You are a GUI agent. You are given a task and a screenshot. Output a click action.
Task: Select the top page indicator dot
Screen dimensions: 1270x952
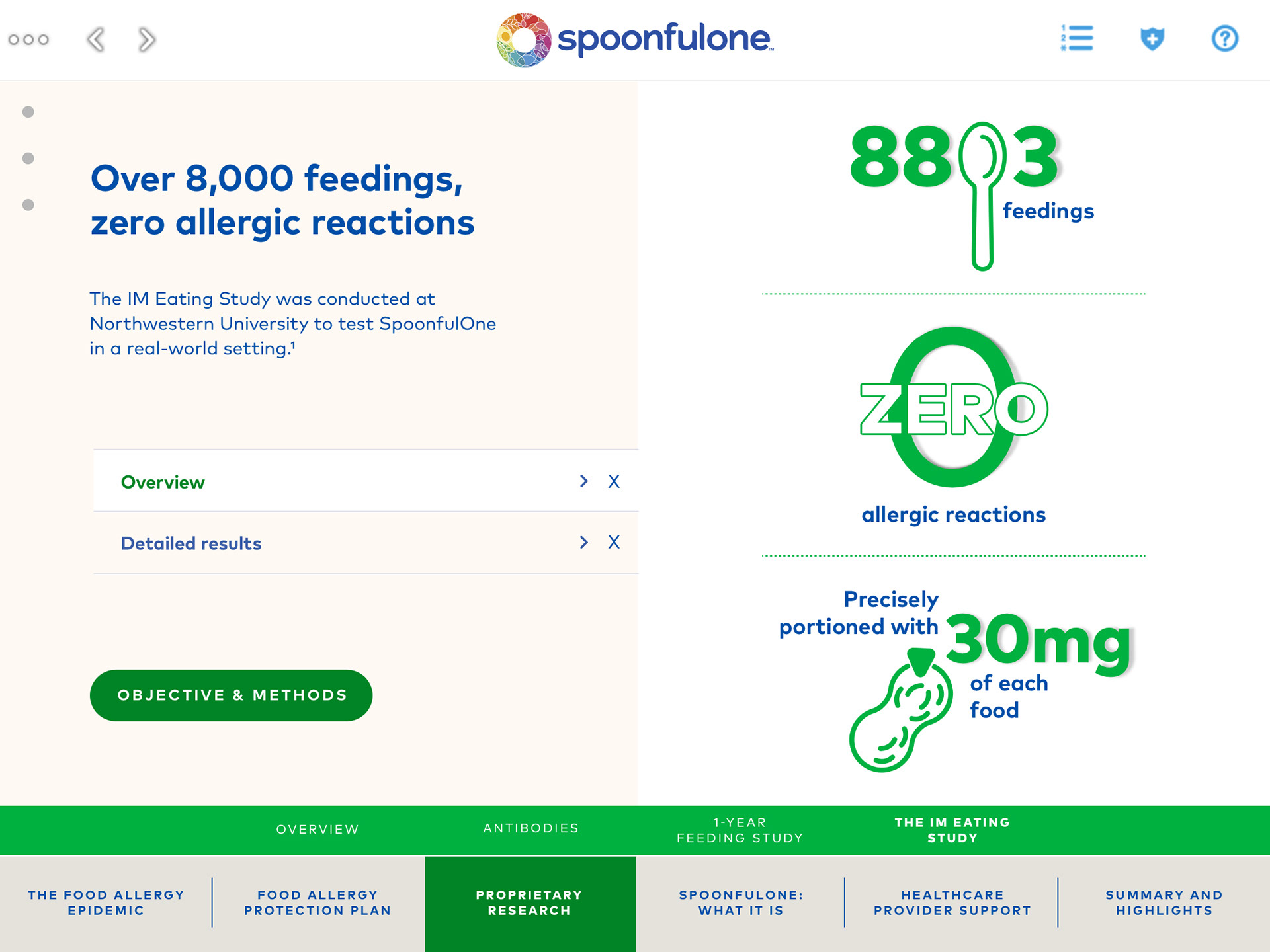[x=28, y=112]
